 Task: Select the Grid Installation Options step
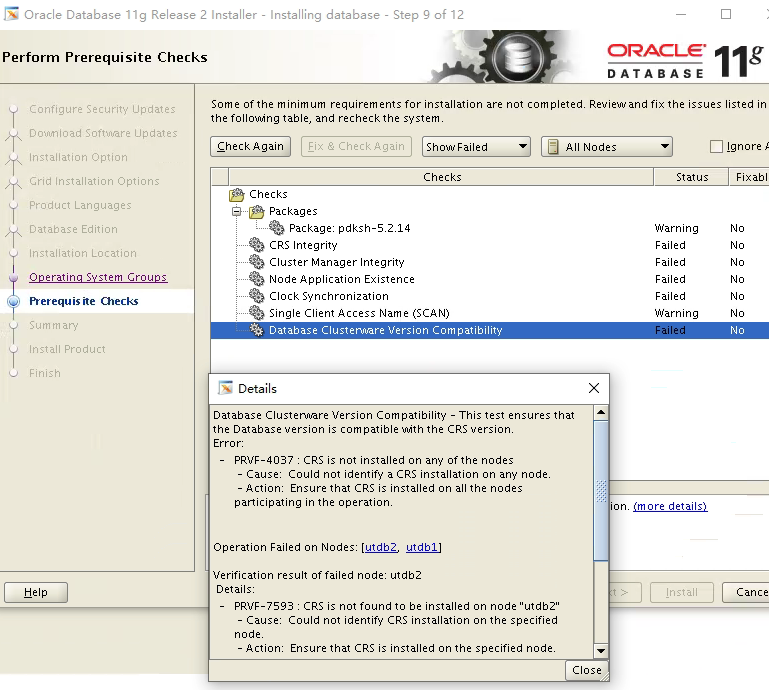point(94,181)
